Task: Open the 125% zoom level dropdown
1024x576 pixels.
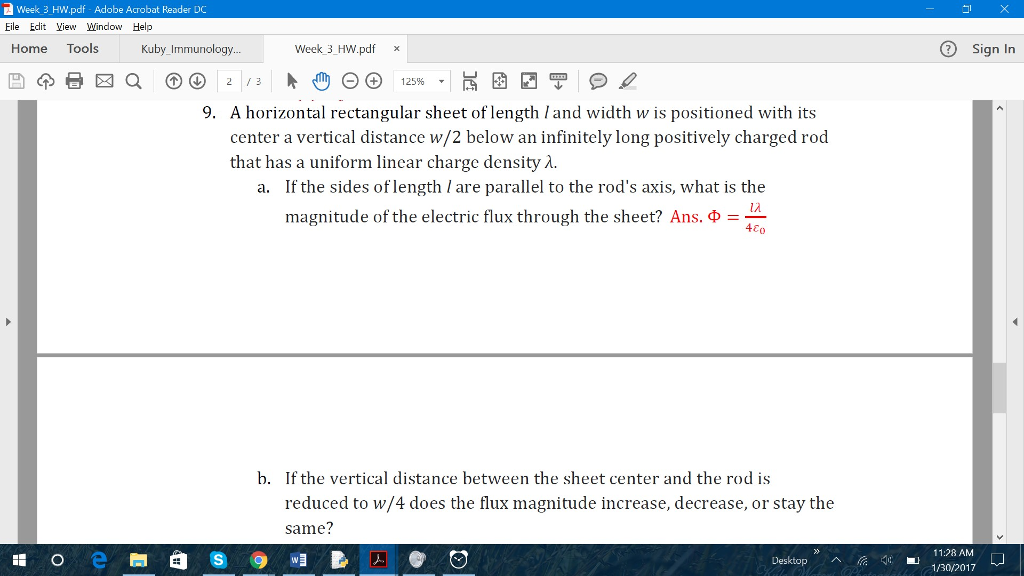Action: point(441,82)
